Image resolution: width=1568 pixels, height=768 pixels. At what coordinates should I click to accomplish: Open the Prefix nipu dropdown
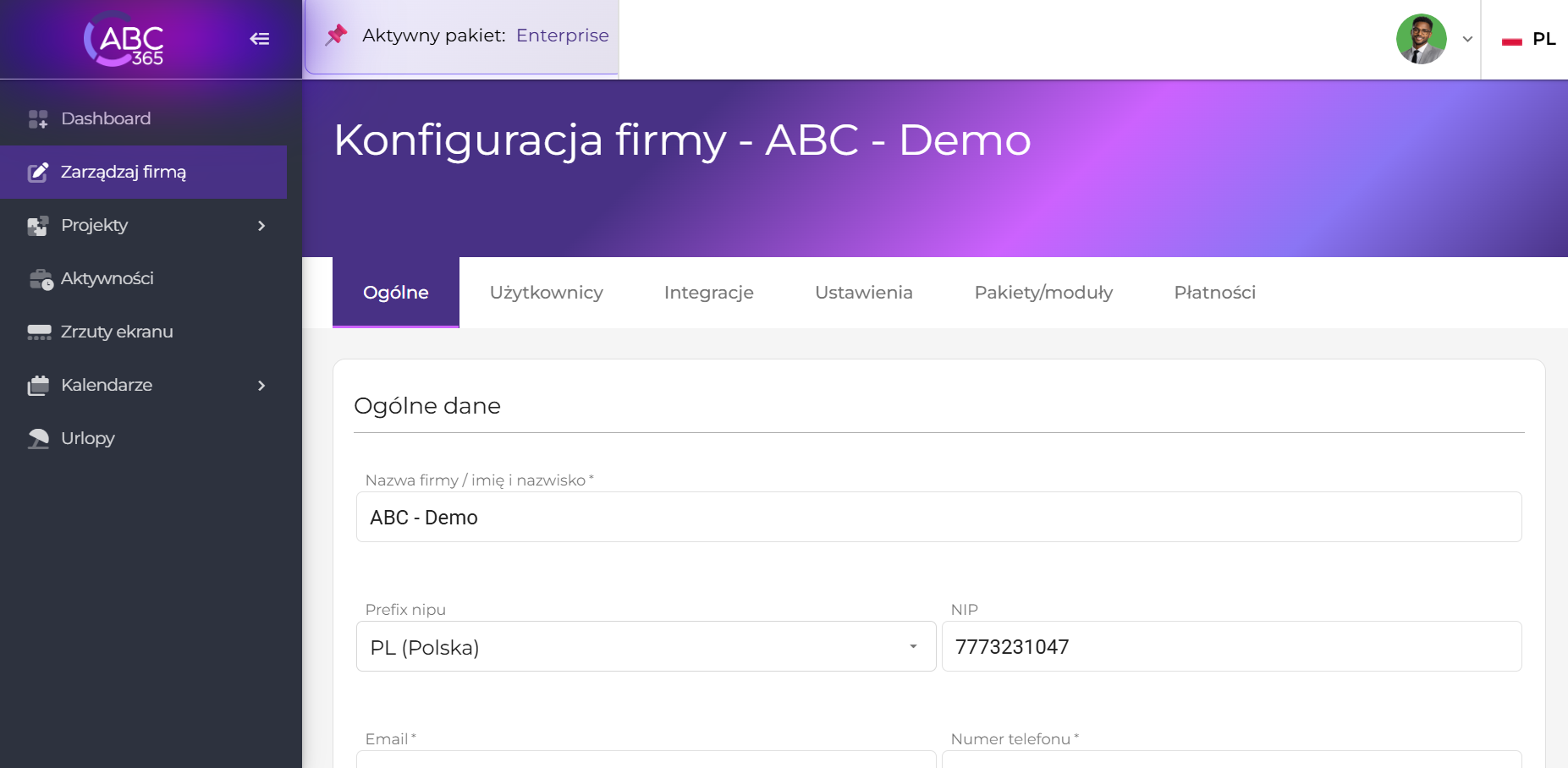click(x=913, y=646)
